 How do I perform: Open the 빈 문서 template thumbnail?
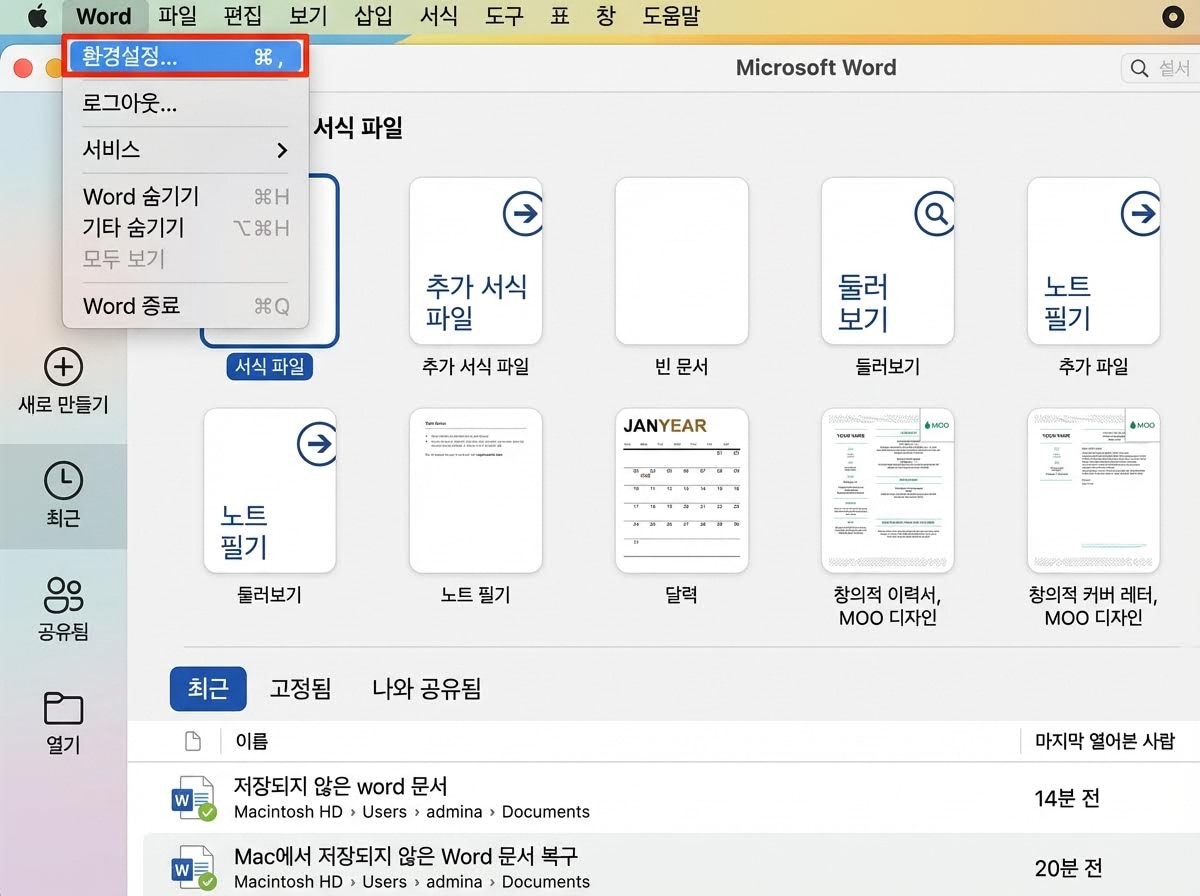point(681,261)
